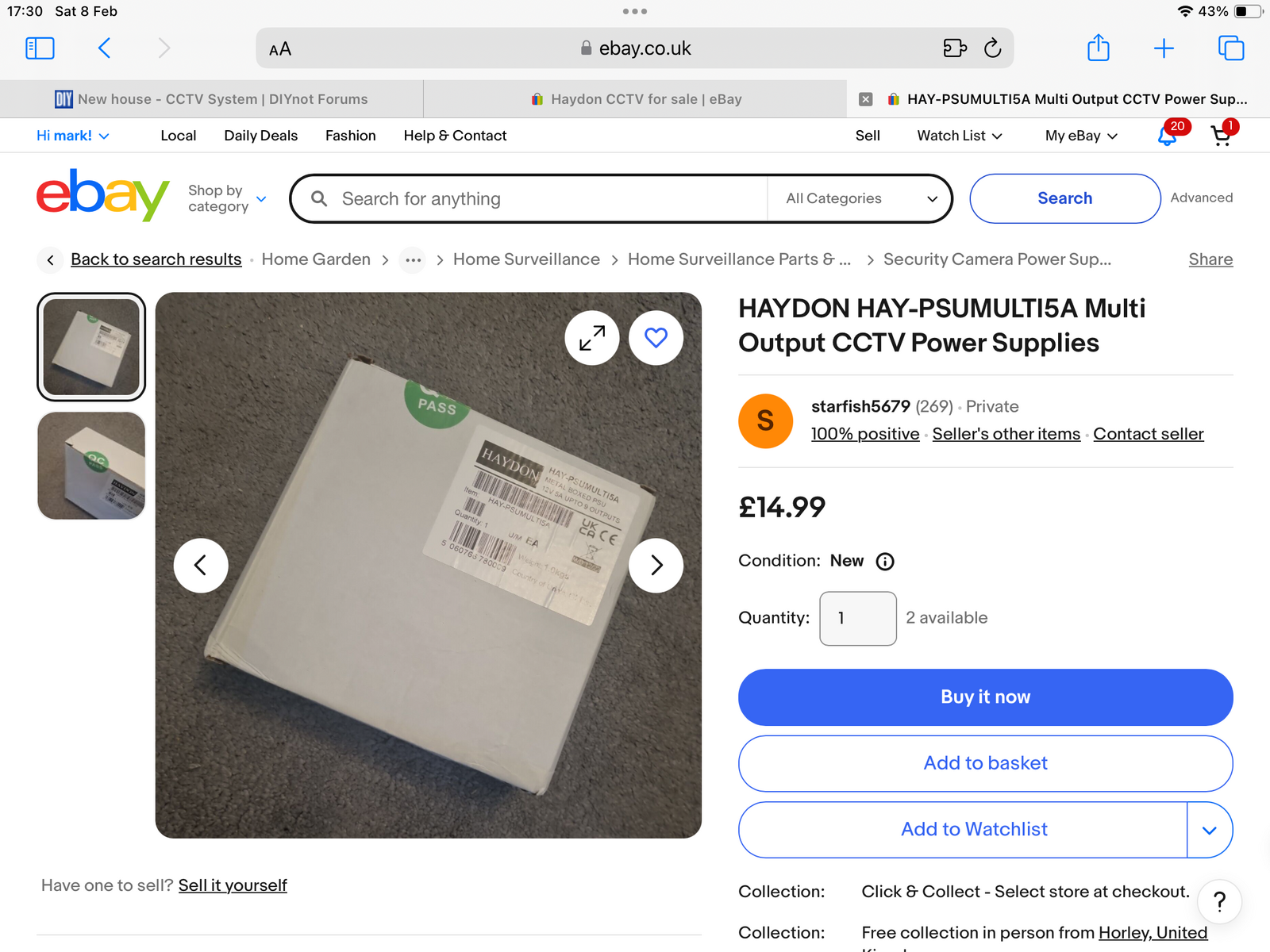Open the shopping basket icon
Image resolution: width=1270 pixels, height=952 pixels.
pyautogui.click(x=1221, y=136)
